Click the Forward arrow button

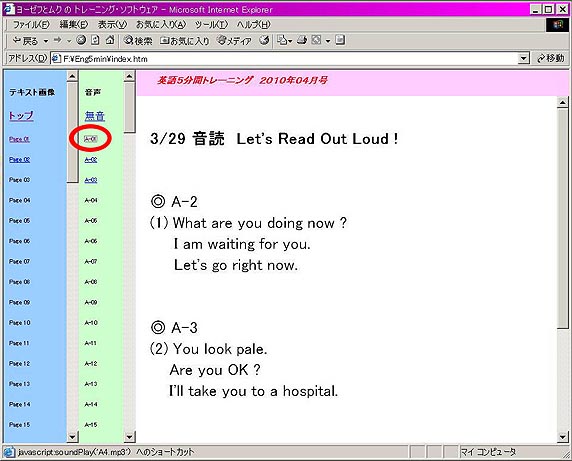[57, 40]
